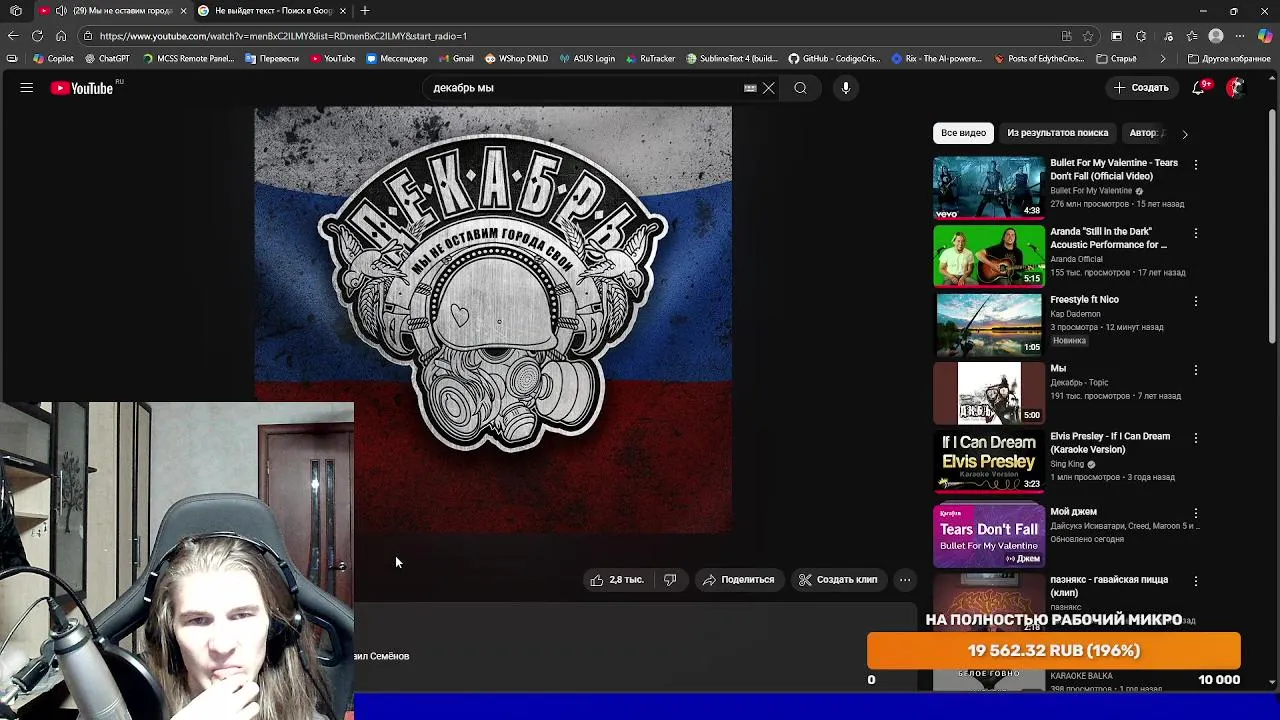The height and width of the screenshot is (720, 1280).
Task: Open the on-screen keyboard in the search box
Action: pyautogui.click(x=750, y=88)
